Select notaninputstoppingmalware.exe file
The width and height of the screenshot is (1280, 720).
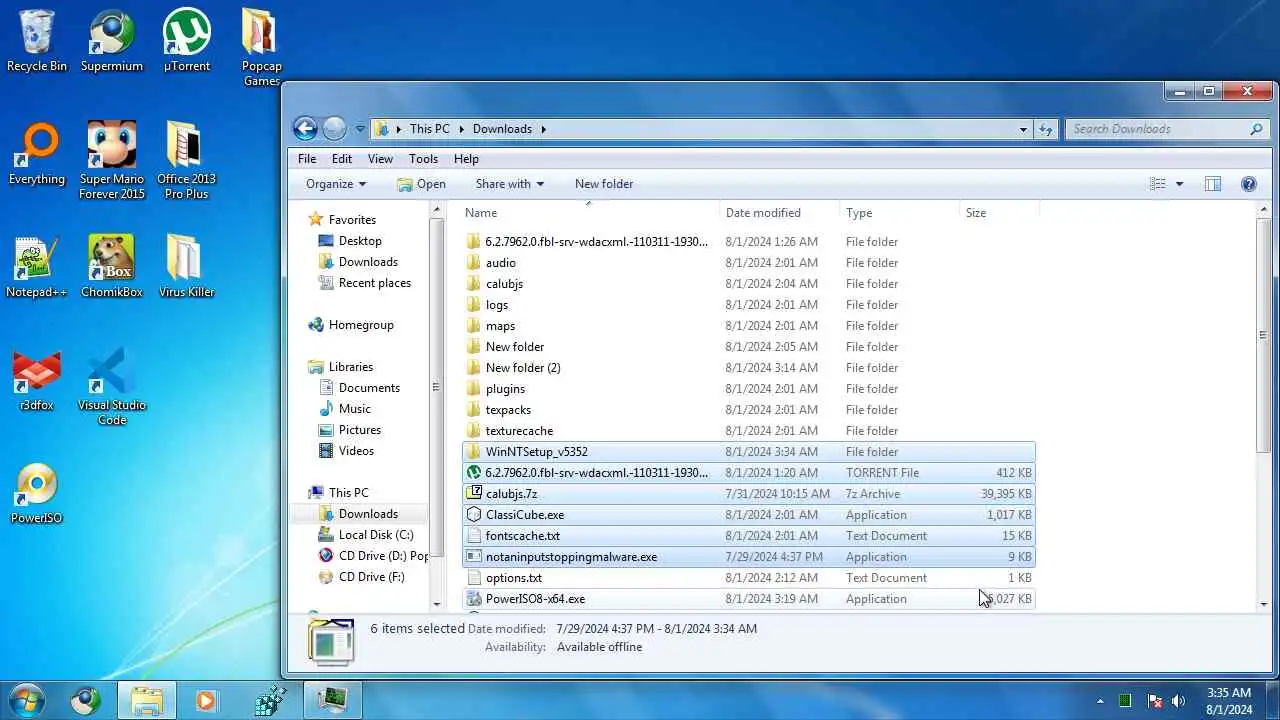[749, 557]
